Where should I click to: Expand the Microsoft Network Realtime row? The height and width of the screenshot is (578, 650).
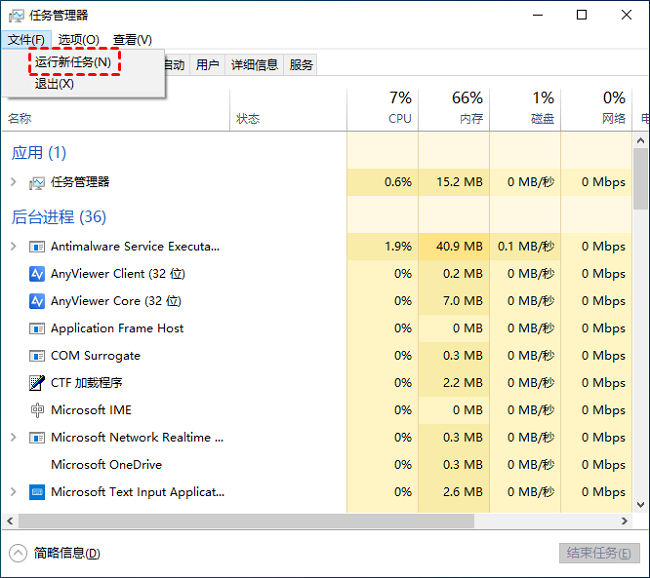pos(13,437)
